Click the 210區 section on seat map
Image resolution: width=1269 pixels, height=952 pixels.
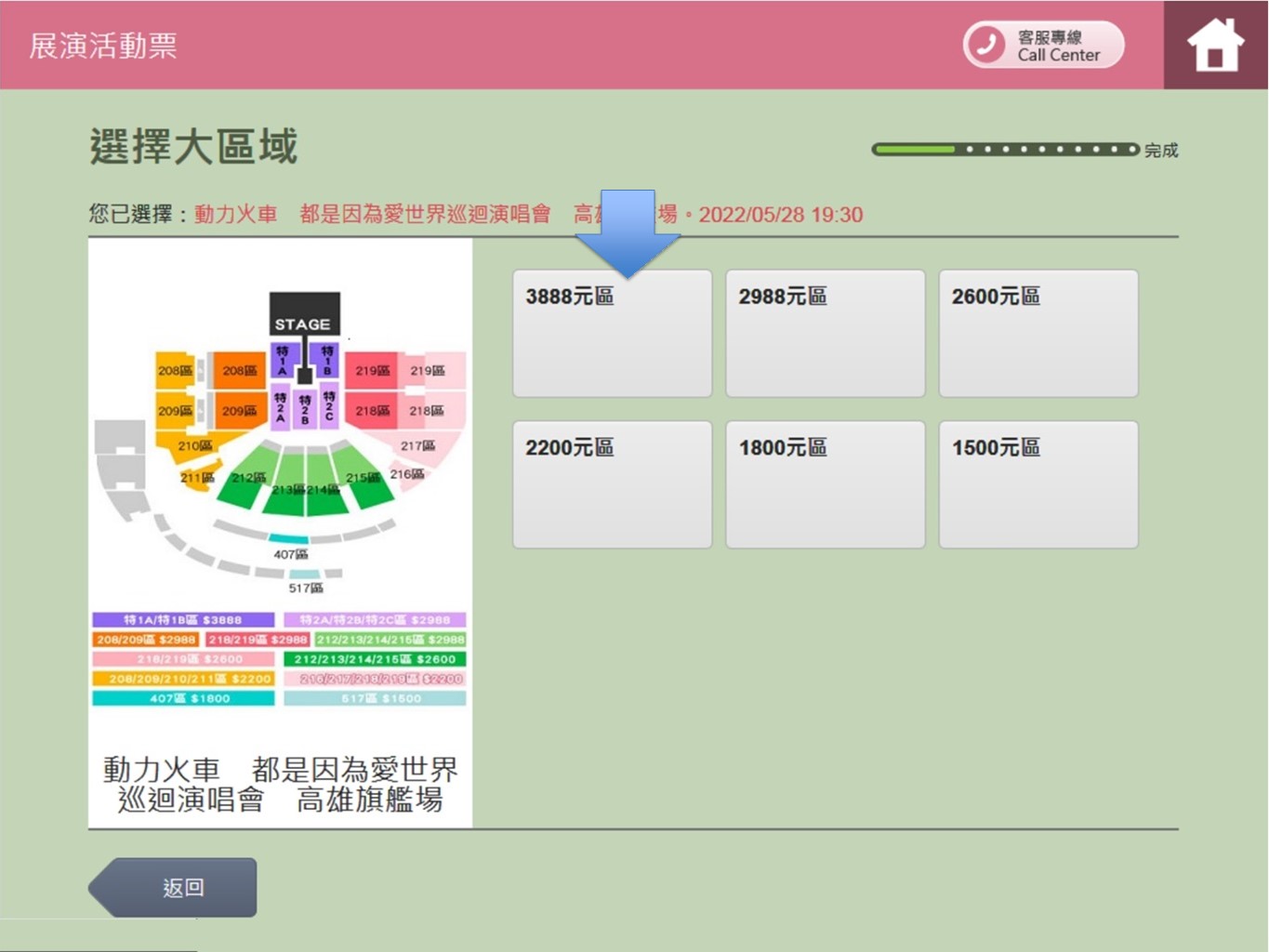(x=196, y=446)
